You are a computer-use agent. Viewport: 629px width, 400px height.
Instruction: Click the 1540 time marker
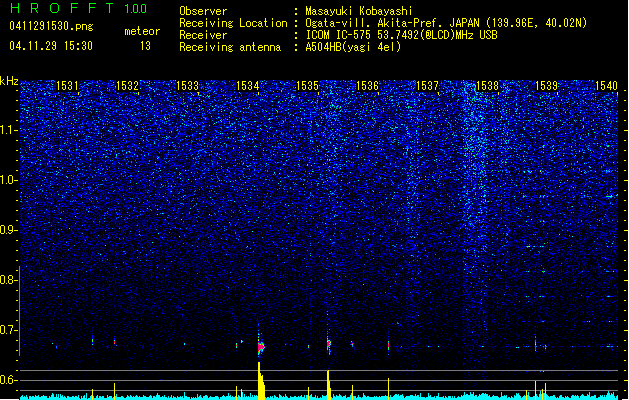pos(607,85)
